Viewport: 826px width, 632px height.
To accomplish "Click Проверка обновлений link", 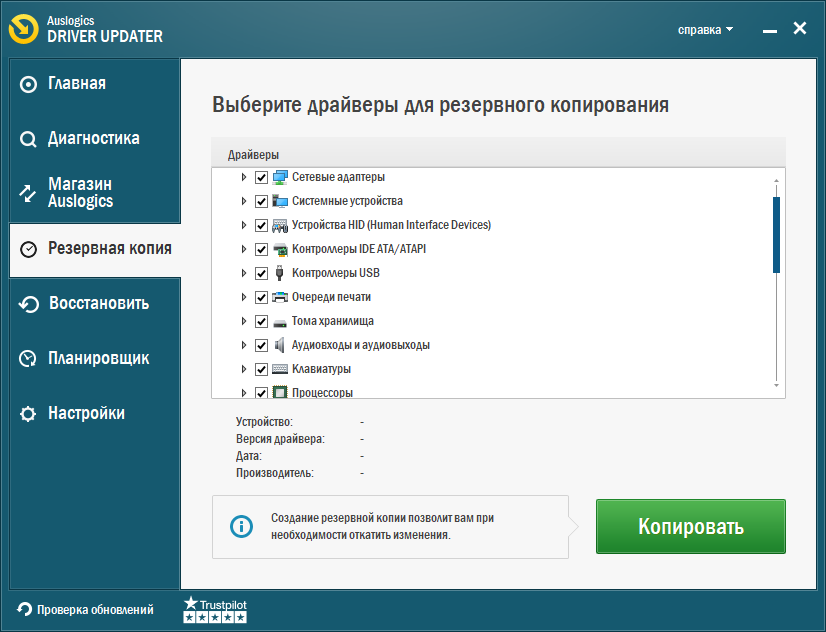I will (95, 609).
